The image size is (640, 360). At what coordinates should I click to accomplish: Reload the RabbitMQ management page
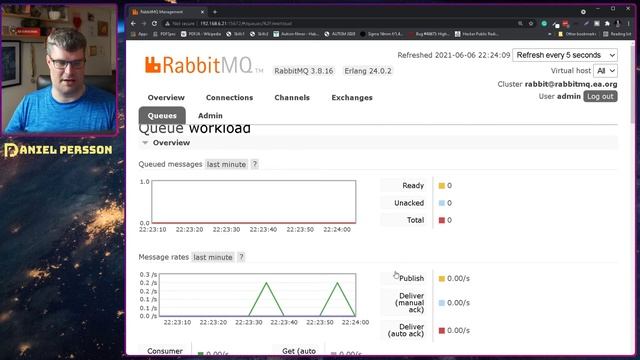coord(154,24)
